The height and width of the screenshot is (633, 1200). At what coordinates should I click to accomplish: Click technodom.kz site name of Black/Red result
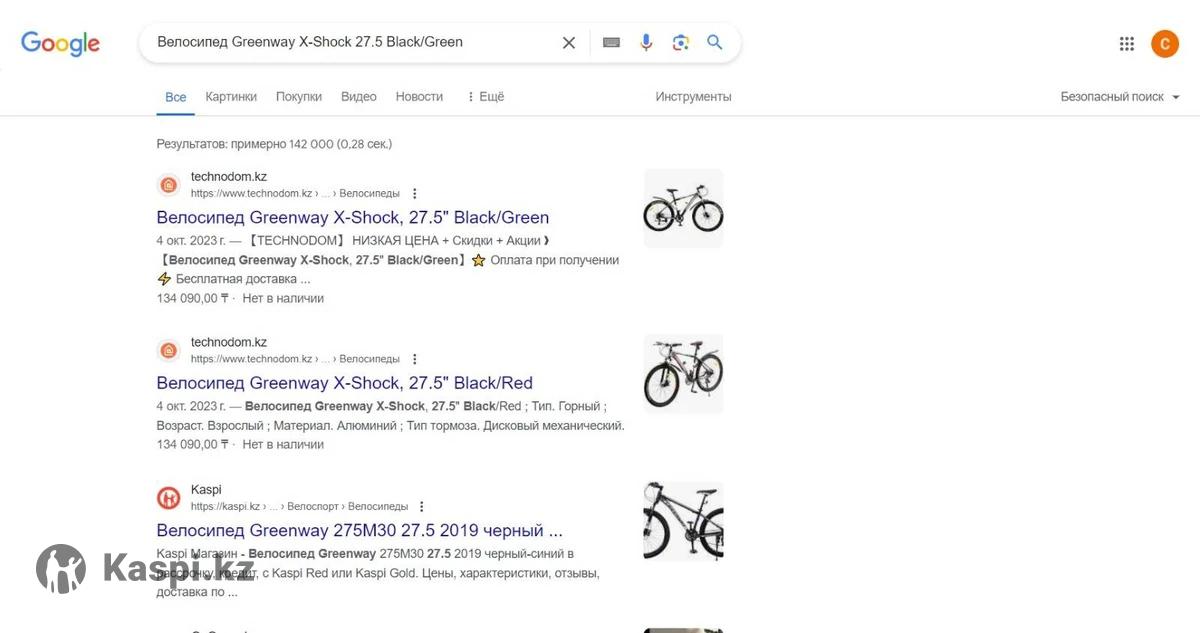click(x=229, y=342)
